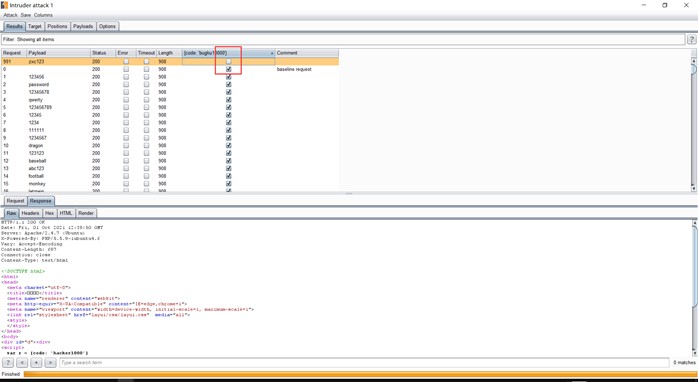
Task: Toggle grep match checkbox for 123456 row
Action: (229, 77)
